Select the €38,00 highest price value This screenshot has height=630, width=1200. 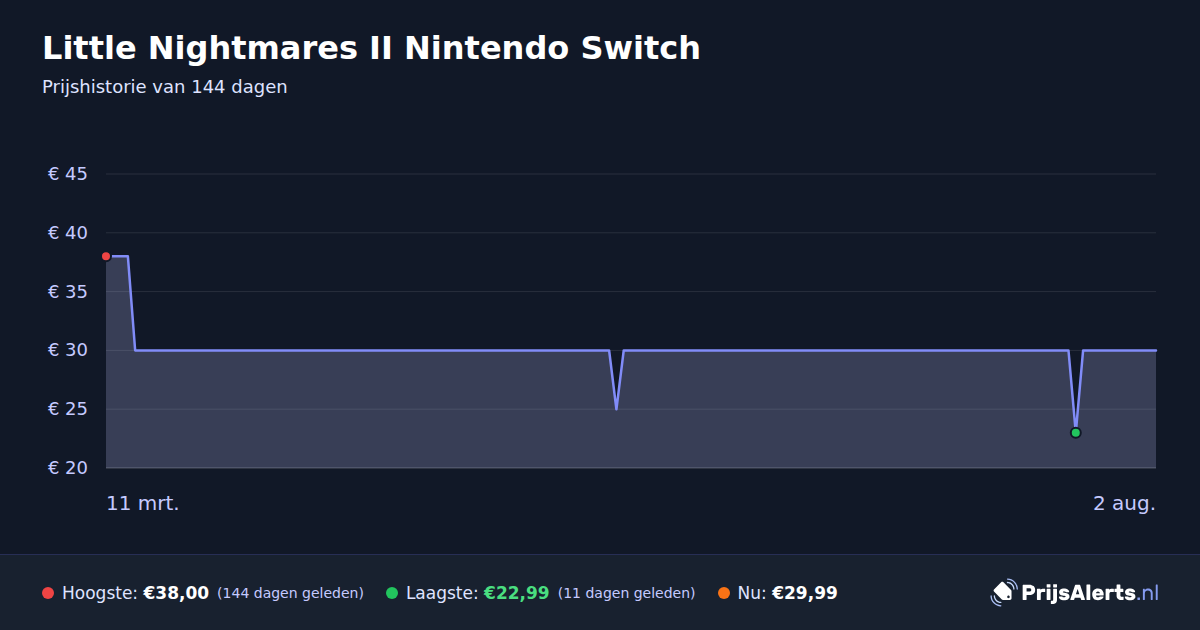coord(176,593)
